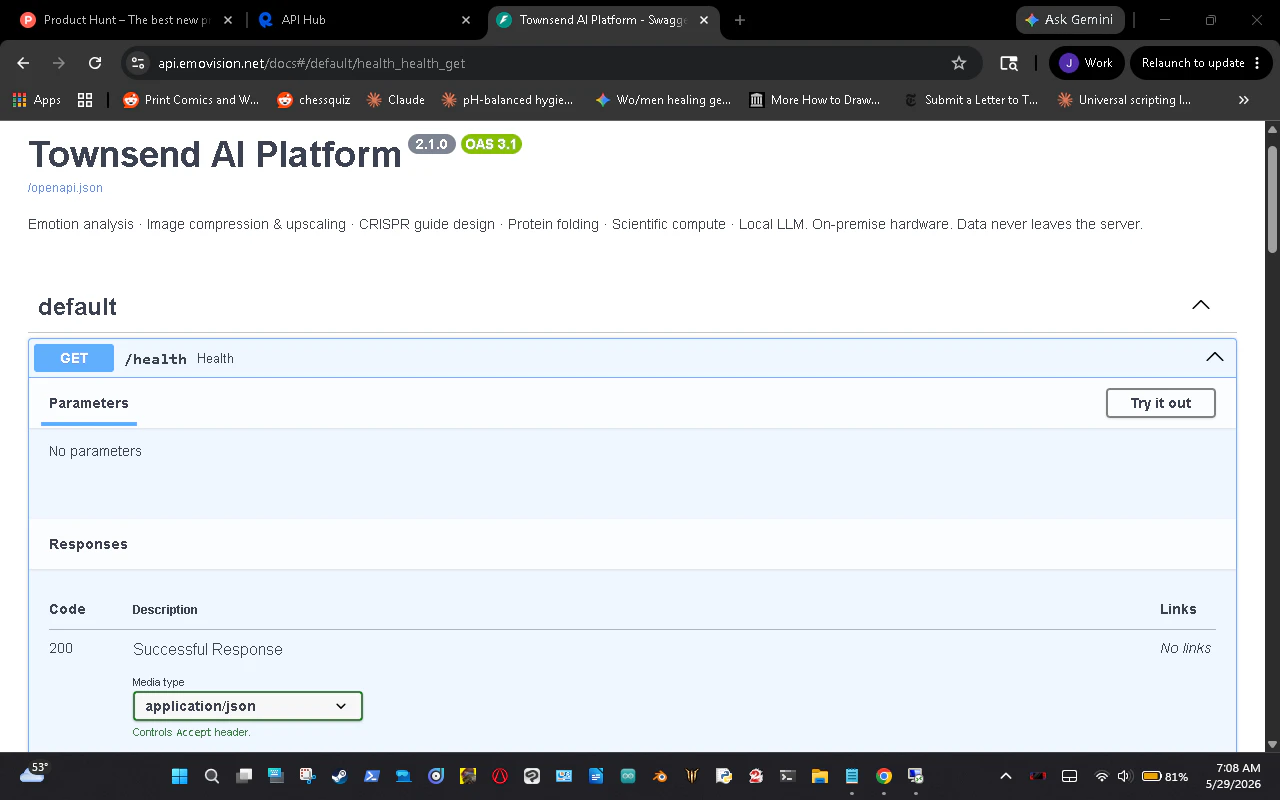
Task: Close the Product Hunt tab
Action: click(x=227, y=20)
